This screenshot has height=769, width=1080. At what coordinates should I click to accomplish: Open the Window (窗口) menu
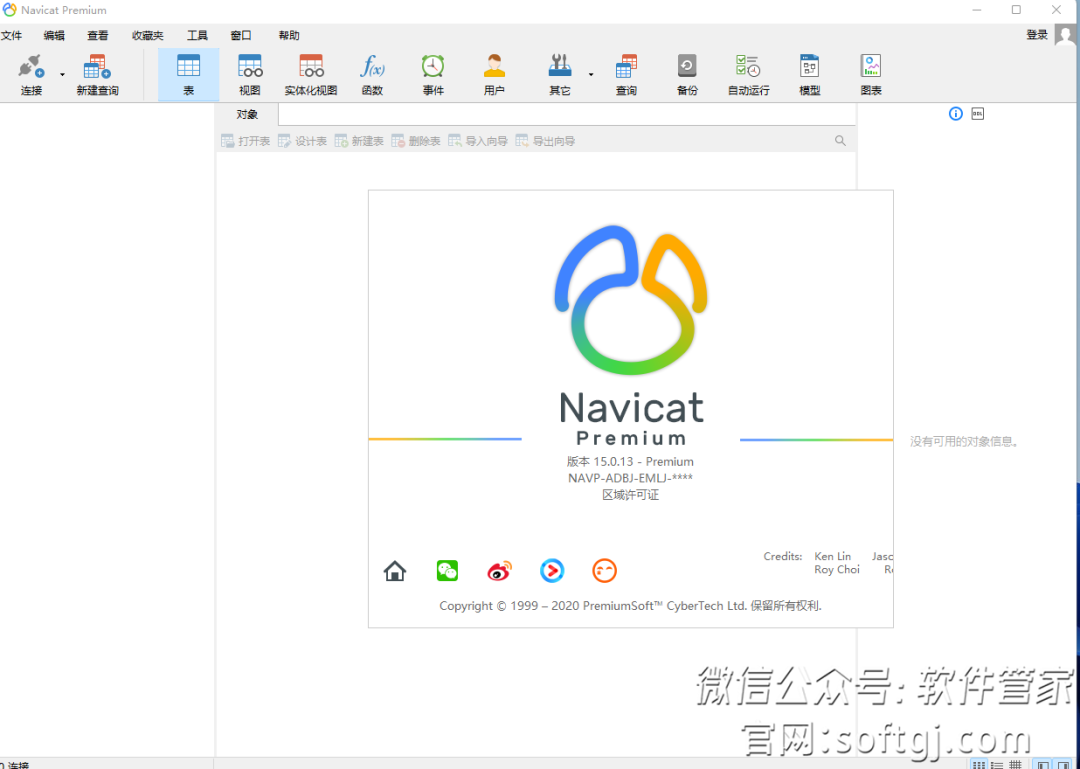(241, 35)
